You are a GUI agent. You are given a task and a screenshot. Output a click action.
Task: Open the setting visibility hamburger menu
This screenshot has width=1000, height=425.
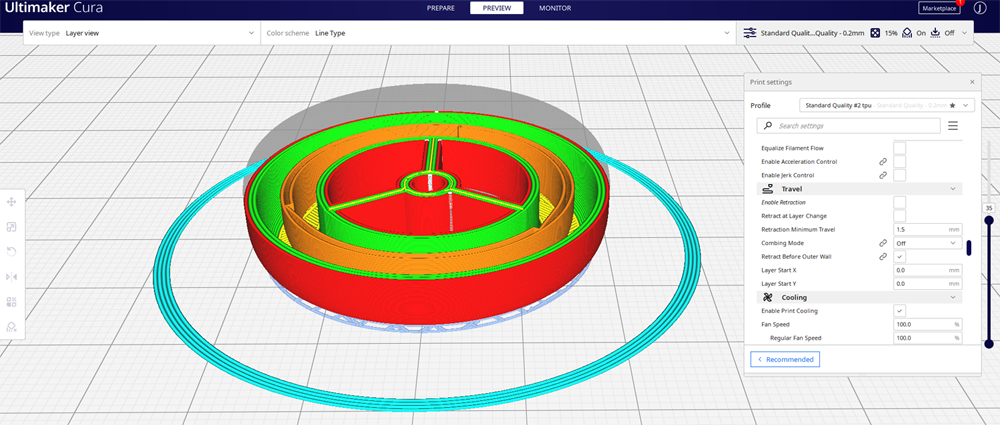pos(953,126)
